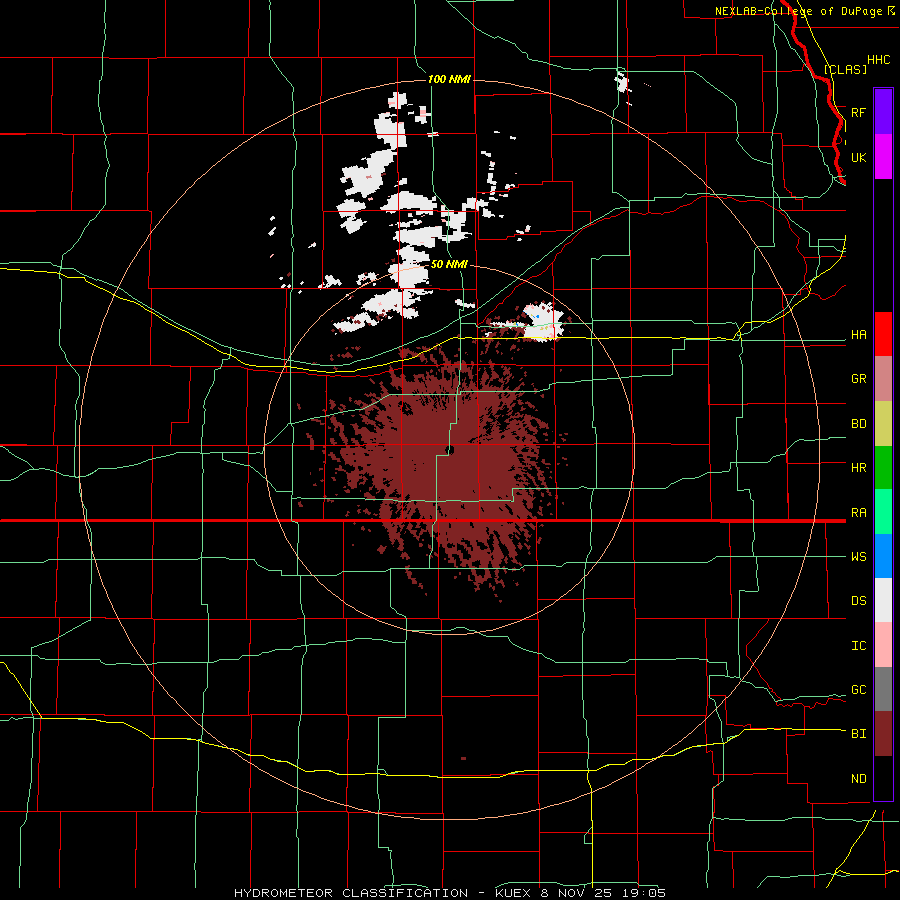Click the GC legend label

coord(858,690)
